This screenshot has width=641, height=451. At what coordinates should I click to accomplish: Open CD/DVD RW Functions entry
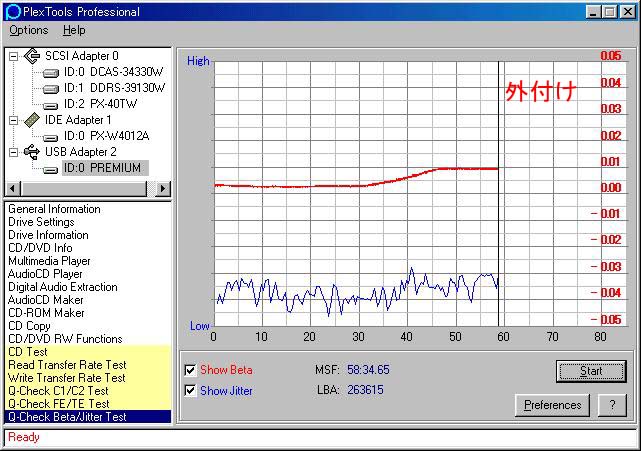click(65, 339)
